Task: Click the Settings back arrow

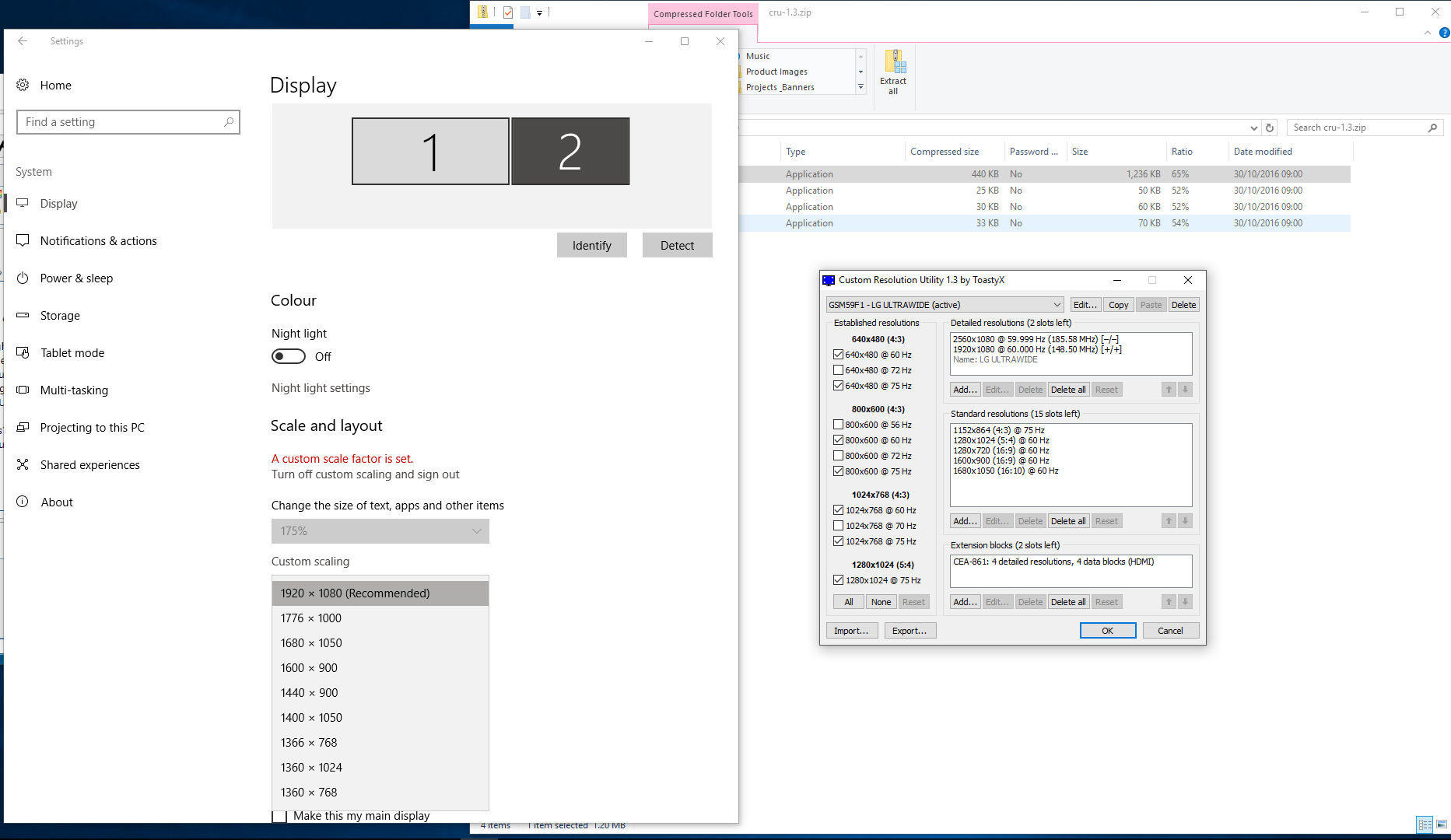Action: 23,41
